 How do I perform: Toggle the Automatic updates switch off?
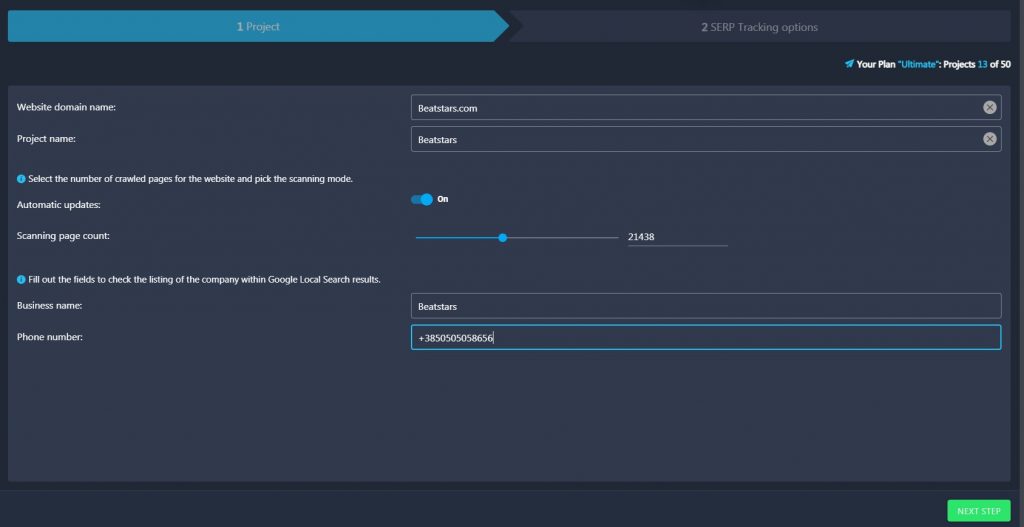pyautogui.click(x=422, y=199)
